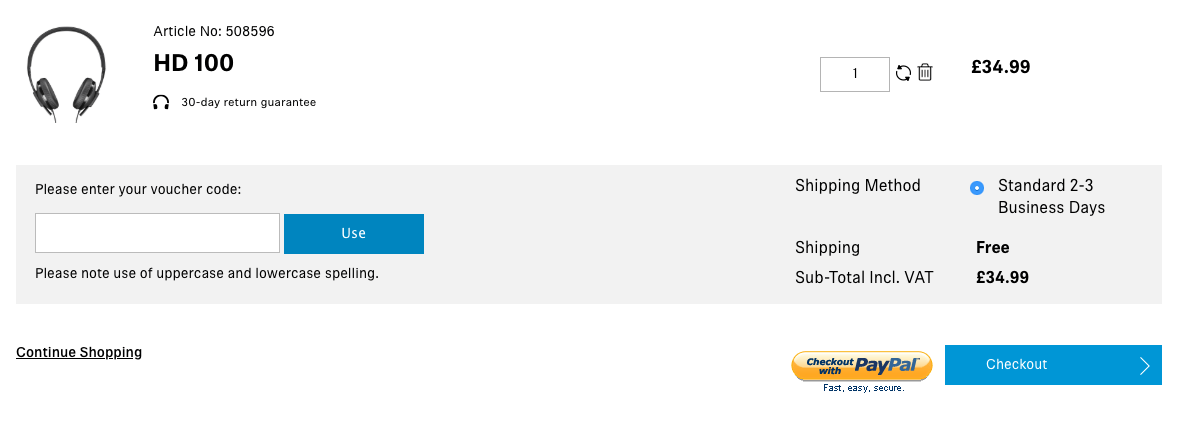The height and width of the screenshot is (437, 1182).
Task: Remove HD 100 with the trash icon
Action: click(925, 72)
